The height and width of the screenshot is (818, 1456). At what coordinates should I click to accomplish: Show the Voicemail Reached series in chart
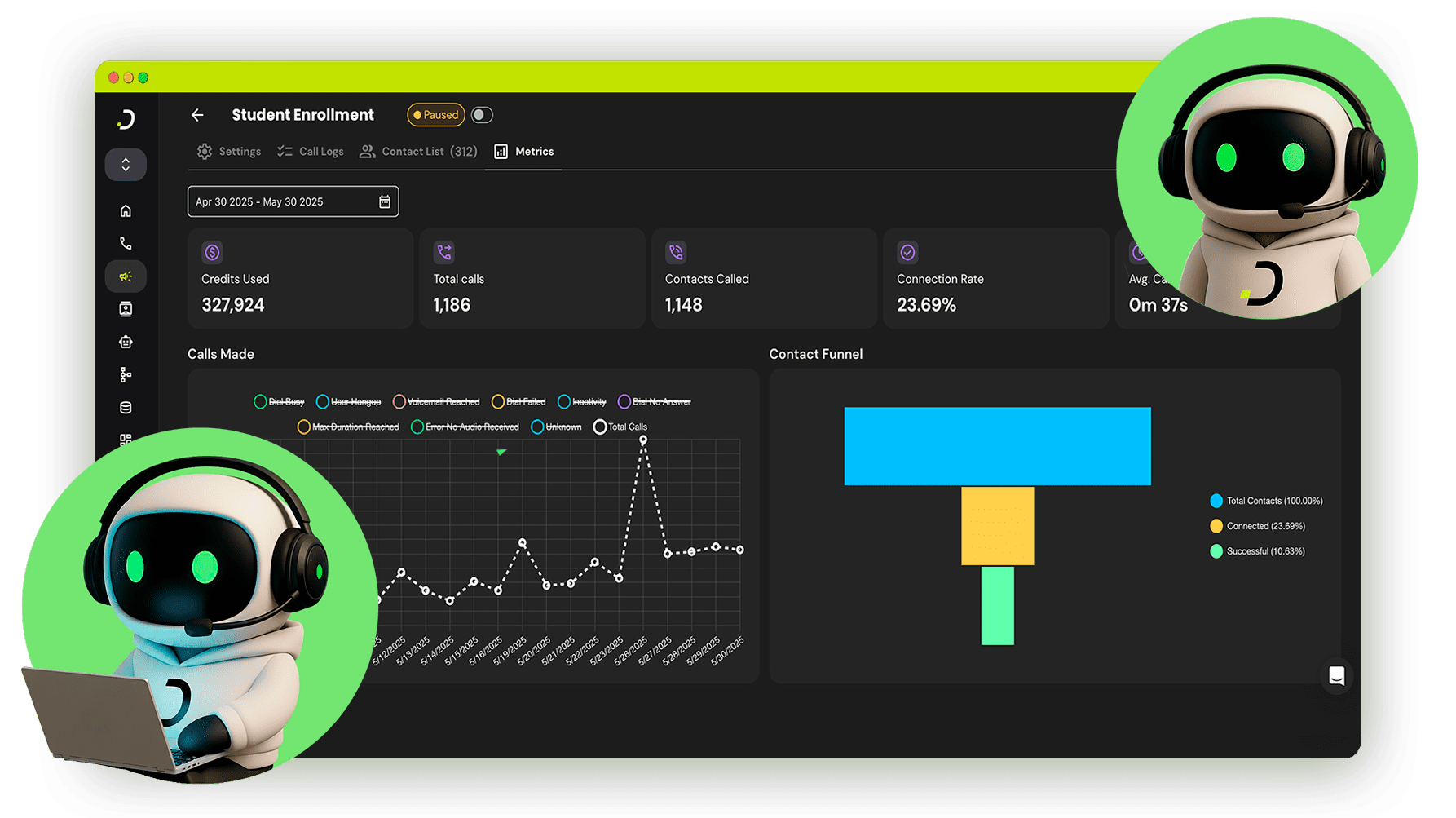(436, 401)
